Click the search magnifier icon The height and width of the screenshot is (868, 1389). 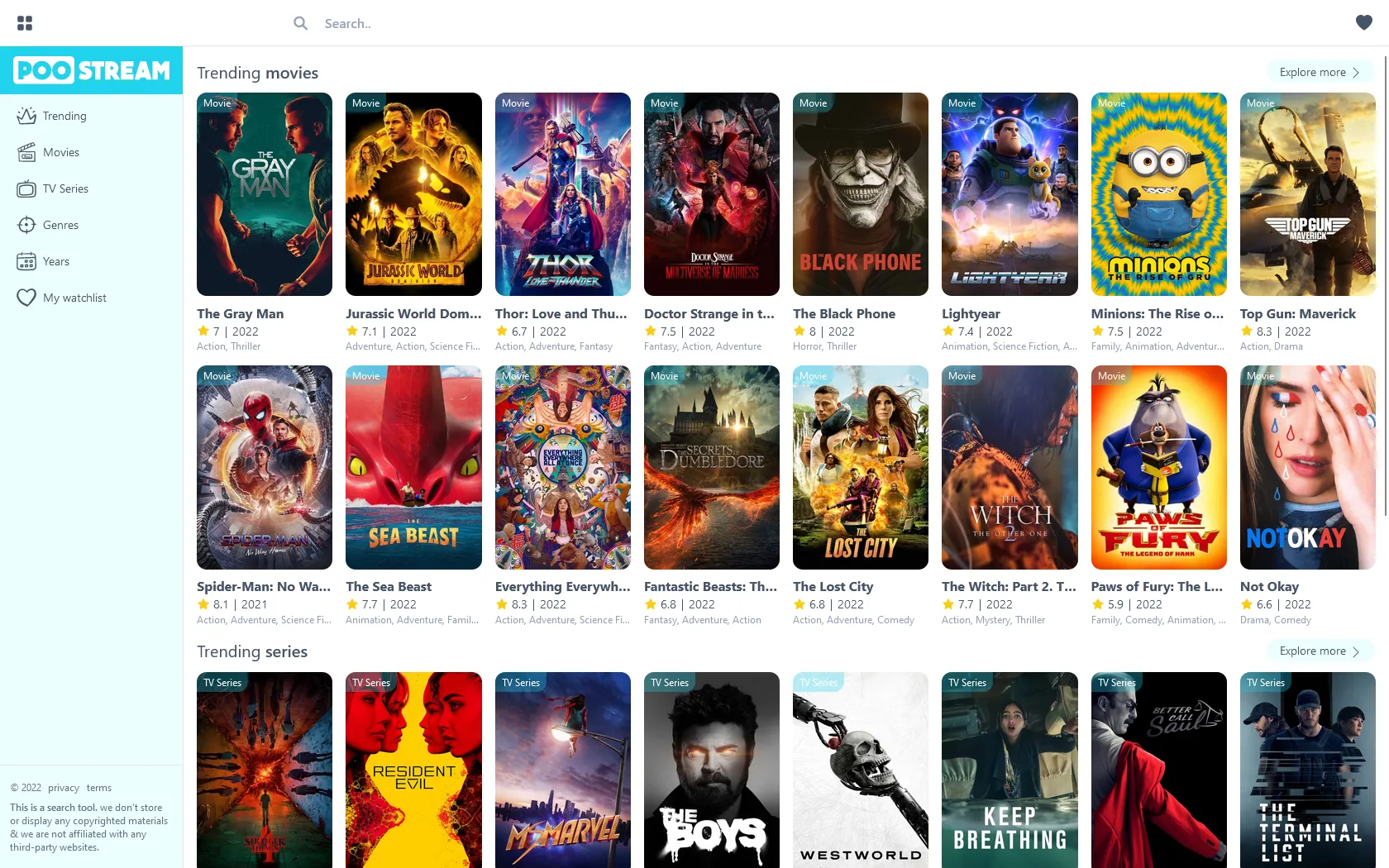300,23
